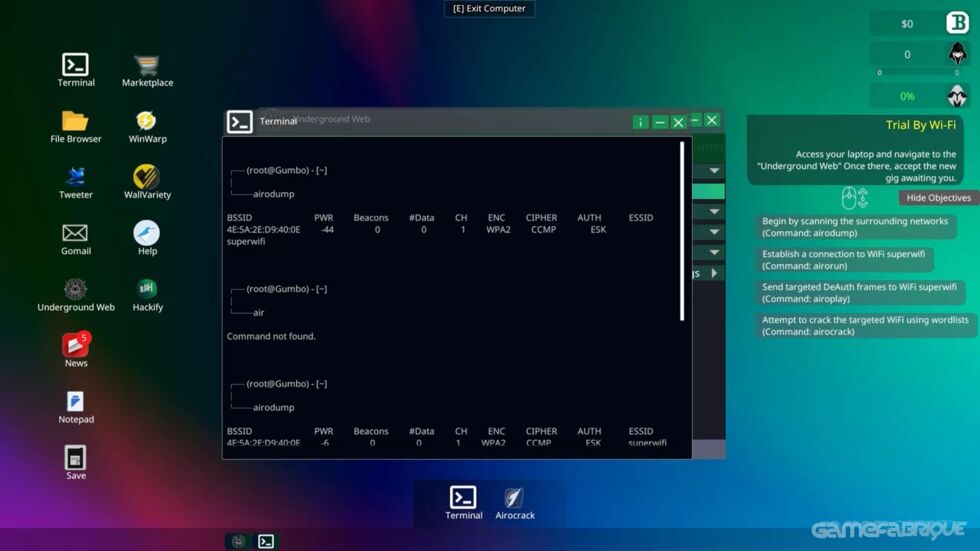980x551 pixels.
Task: Expand the fourth dropdown arrow in Underground Web
Action: tap(714, 252)
